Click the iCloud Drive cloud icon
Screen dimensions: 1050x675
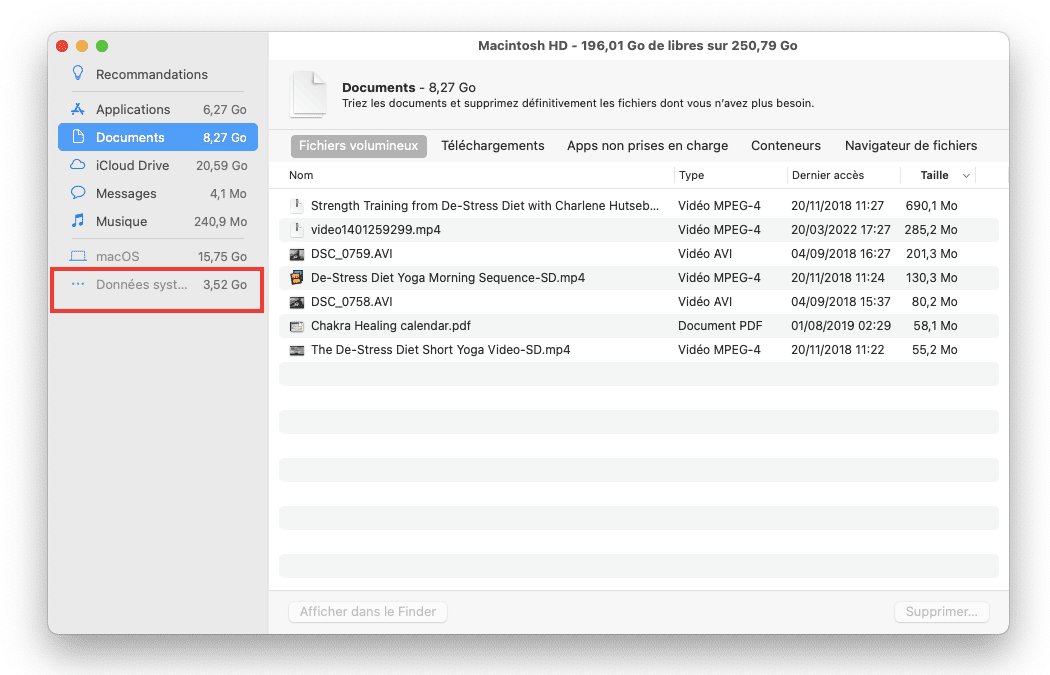[78, 165]
